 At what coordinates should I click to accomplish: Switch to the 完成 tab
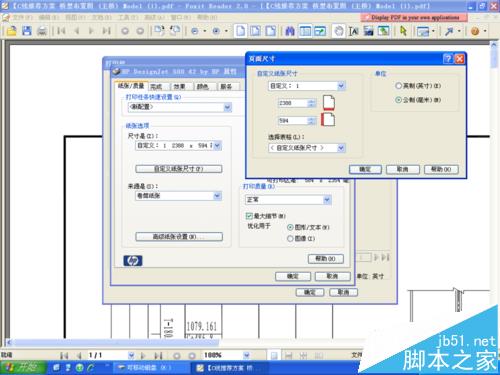pyautogui.click(x=157, y=87)
